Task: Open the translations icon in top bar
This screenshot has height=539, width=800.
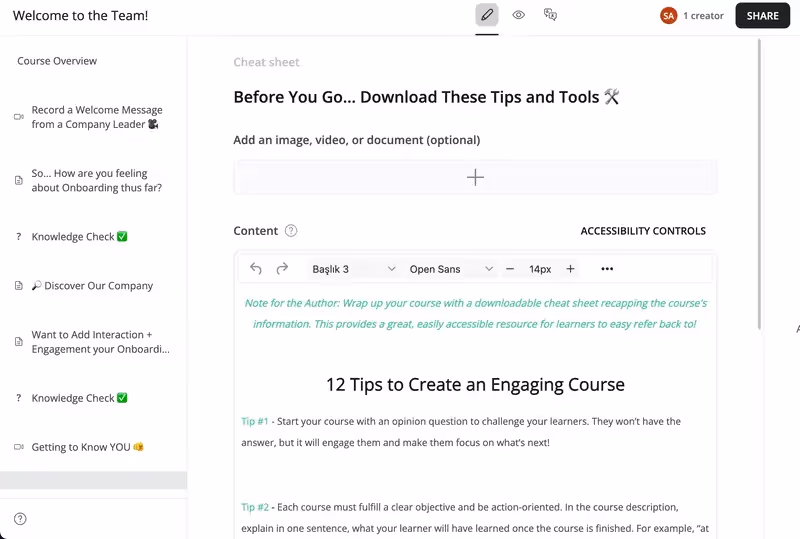Action: point(550,15)
